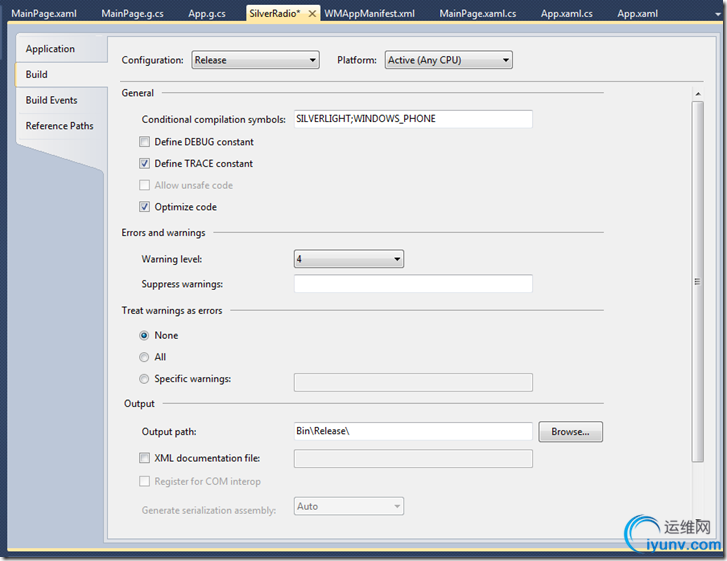This screenshot has width=727, height=561.
Task: Click the General section heading
Action: coord(138,93)
